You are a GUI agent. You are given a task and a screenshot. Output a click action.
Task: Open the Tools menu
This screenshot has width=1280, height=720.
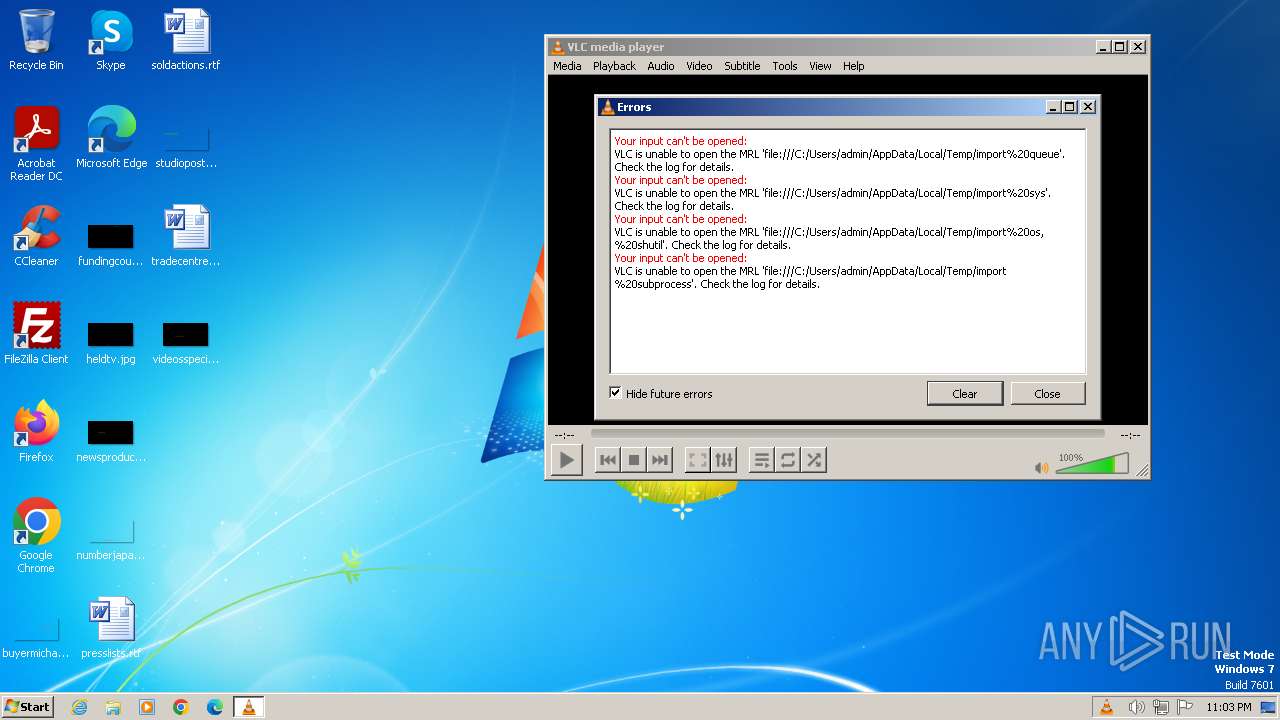785,66
